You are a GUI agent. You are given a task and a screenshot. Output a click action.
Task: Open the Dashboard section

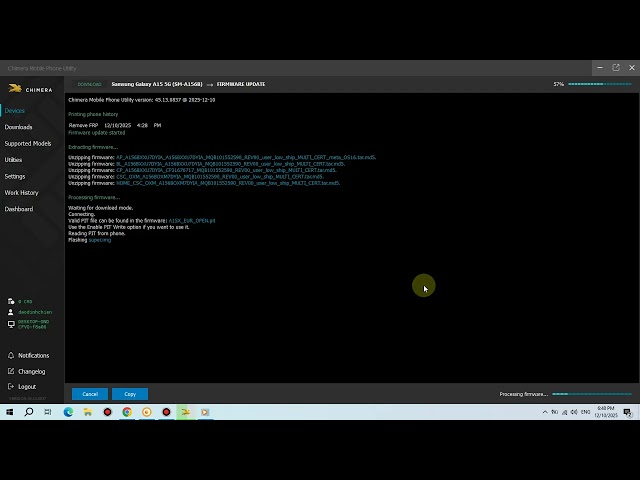click(x=19, y=209)
